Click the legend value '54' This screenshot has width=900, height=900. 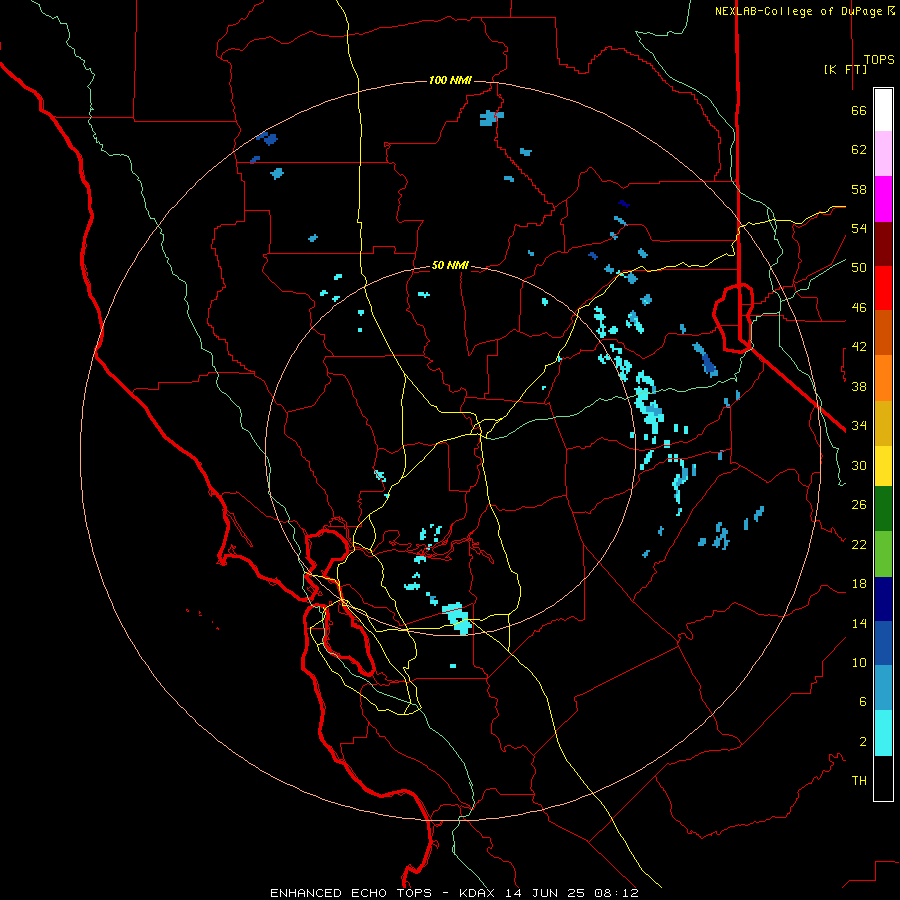(859, 228)
